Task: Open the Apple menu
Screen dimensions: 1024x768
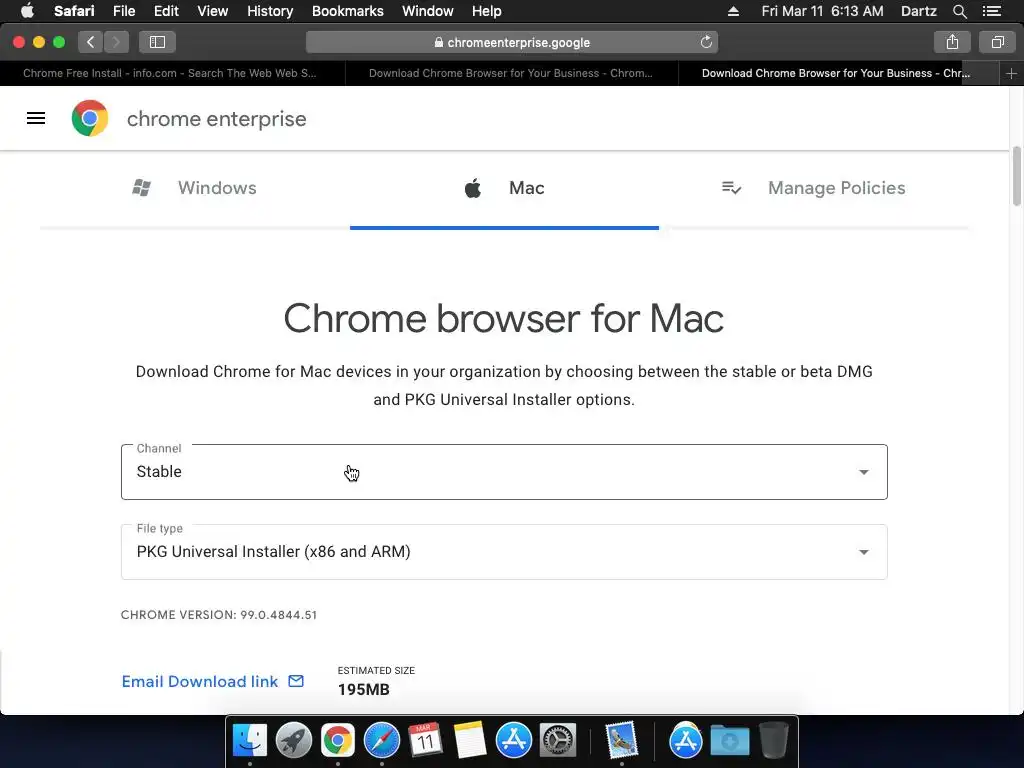Action: click(x=27, y=11)
